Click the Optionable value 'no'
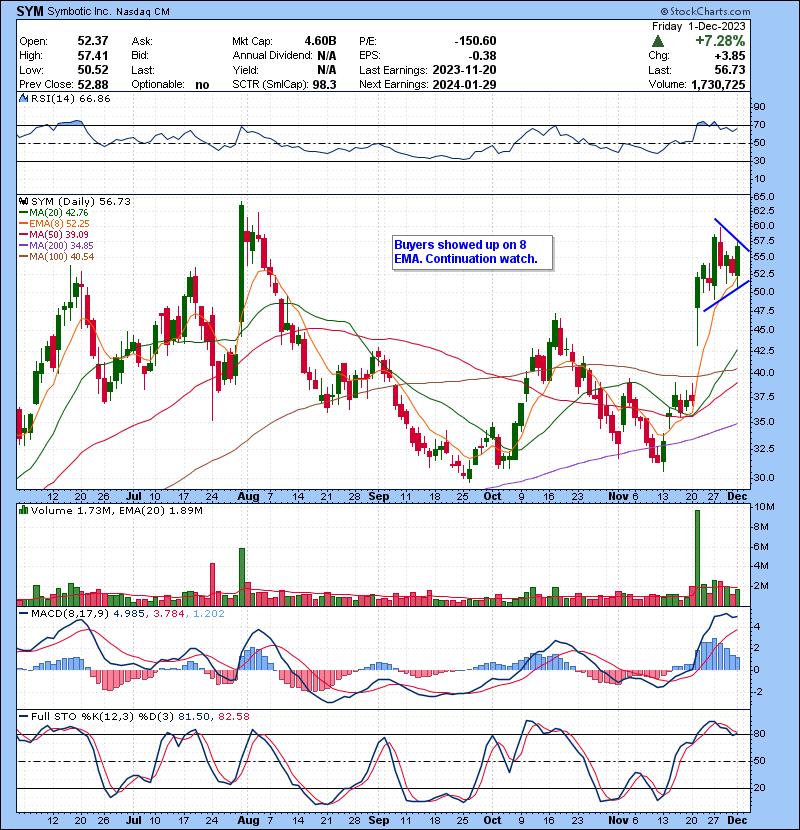This screenshot has width=800, height=830. pyautogui.click(x=202, y=85)
